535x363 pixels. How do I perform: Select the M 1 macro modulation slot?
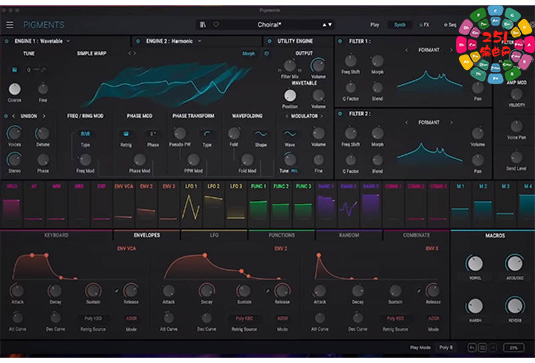[x=460, y=204]
